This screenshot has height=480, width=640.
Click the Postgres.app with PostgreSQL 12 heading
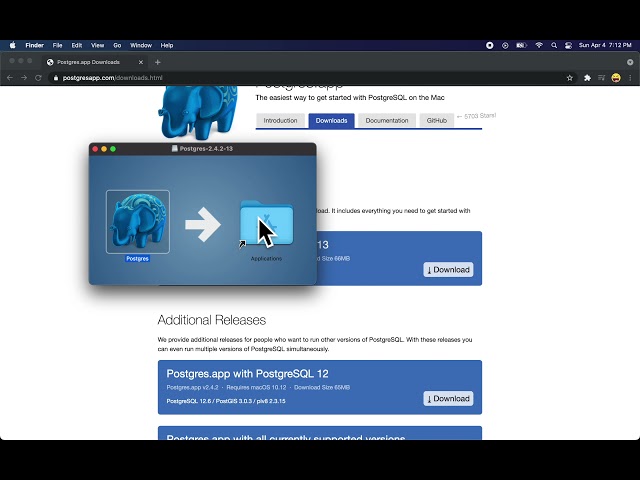click(247, 373)
